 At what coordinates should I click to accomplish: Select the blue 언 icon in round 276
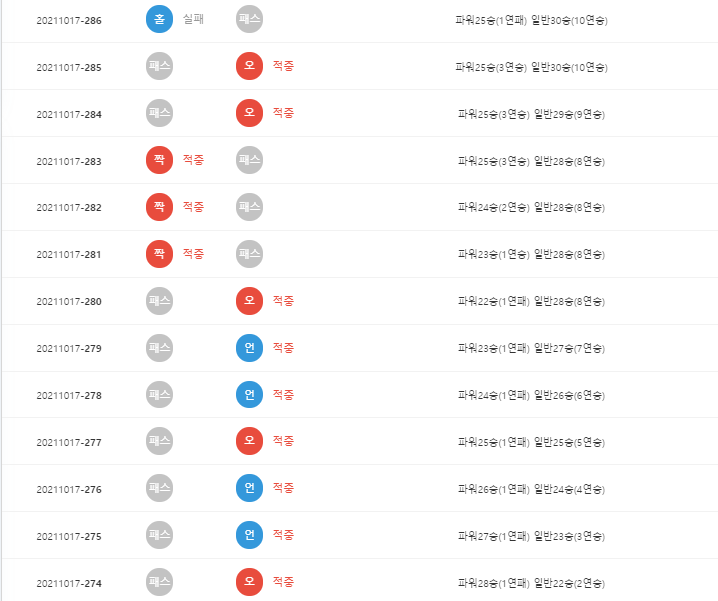coord(250,488)
